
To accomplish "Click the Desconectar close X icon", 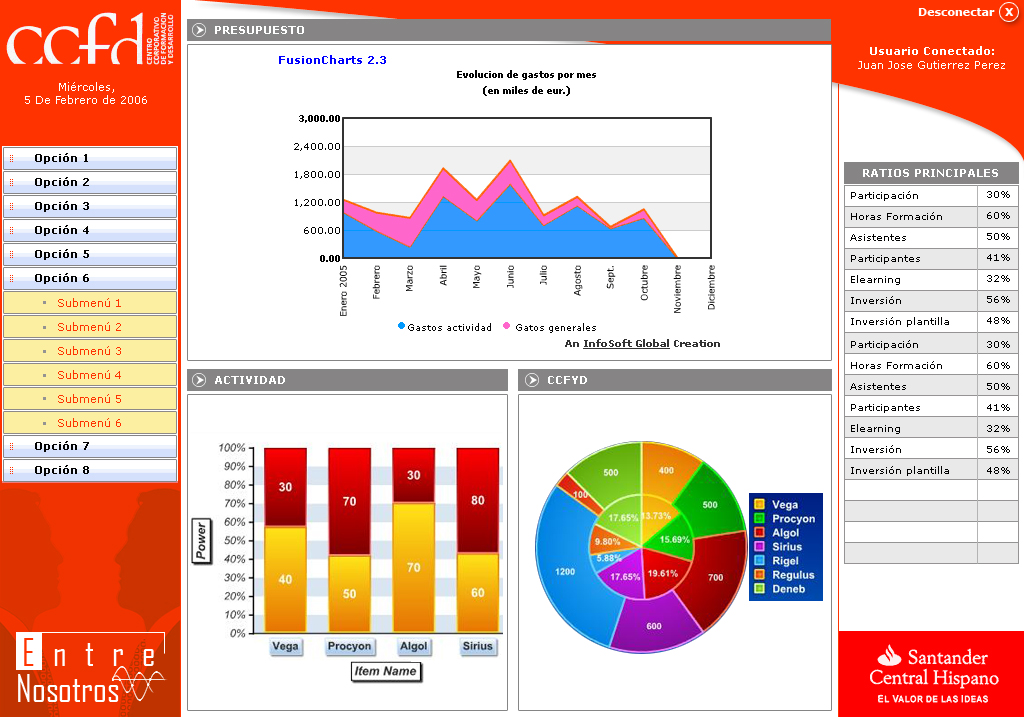I will click(1008, 12).
